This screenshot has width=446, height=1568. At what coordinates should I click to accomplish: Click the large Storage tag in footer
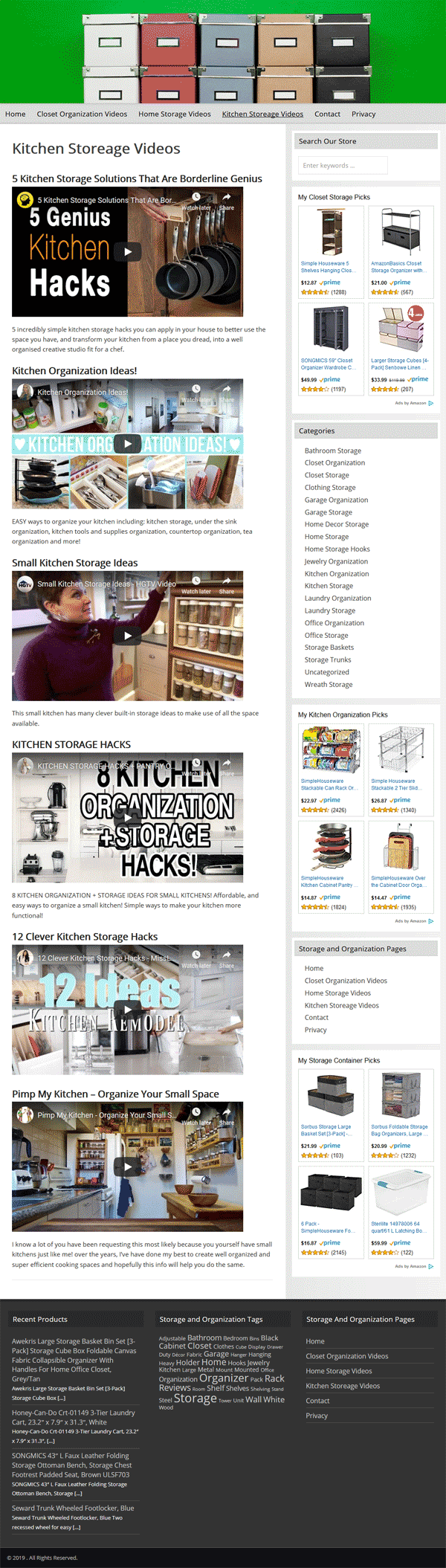click(195, 1398)
